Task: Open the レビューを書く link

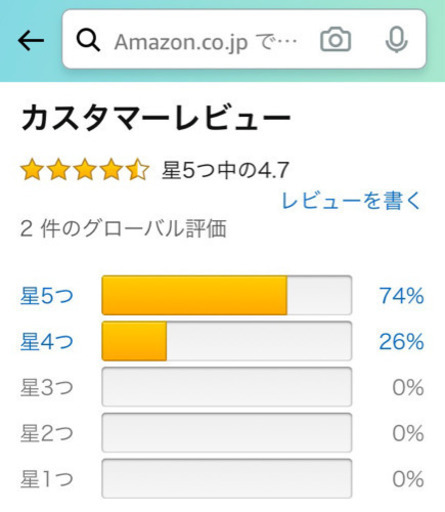Action: click(352, 201)
